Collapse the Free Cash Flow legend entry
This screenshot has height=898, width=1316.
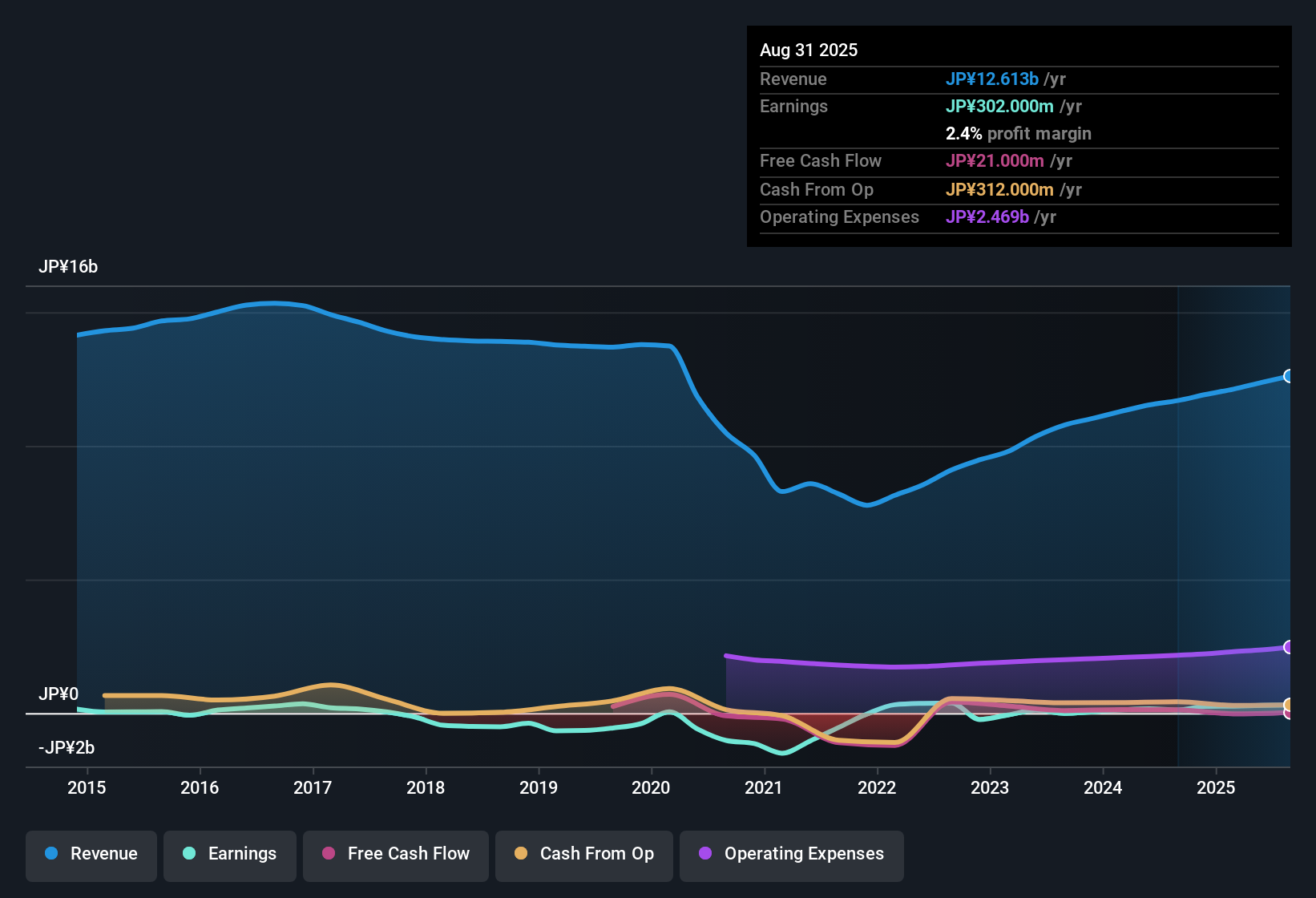coord(395,854)
